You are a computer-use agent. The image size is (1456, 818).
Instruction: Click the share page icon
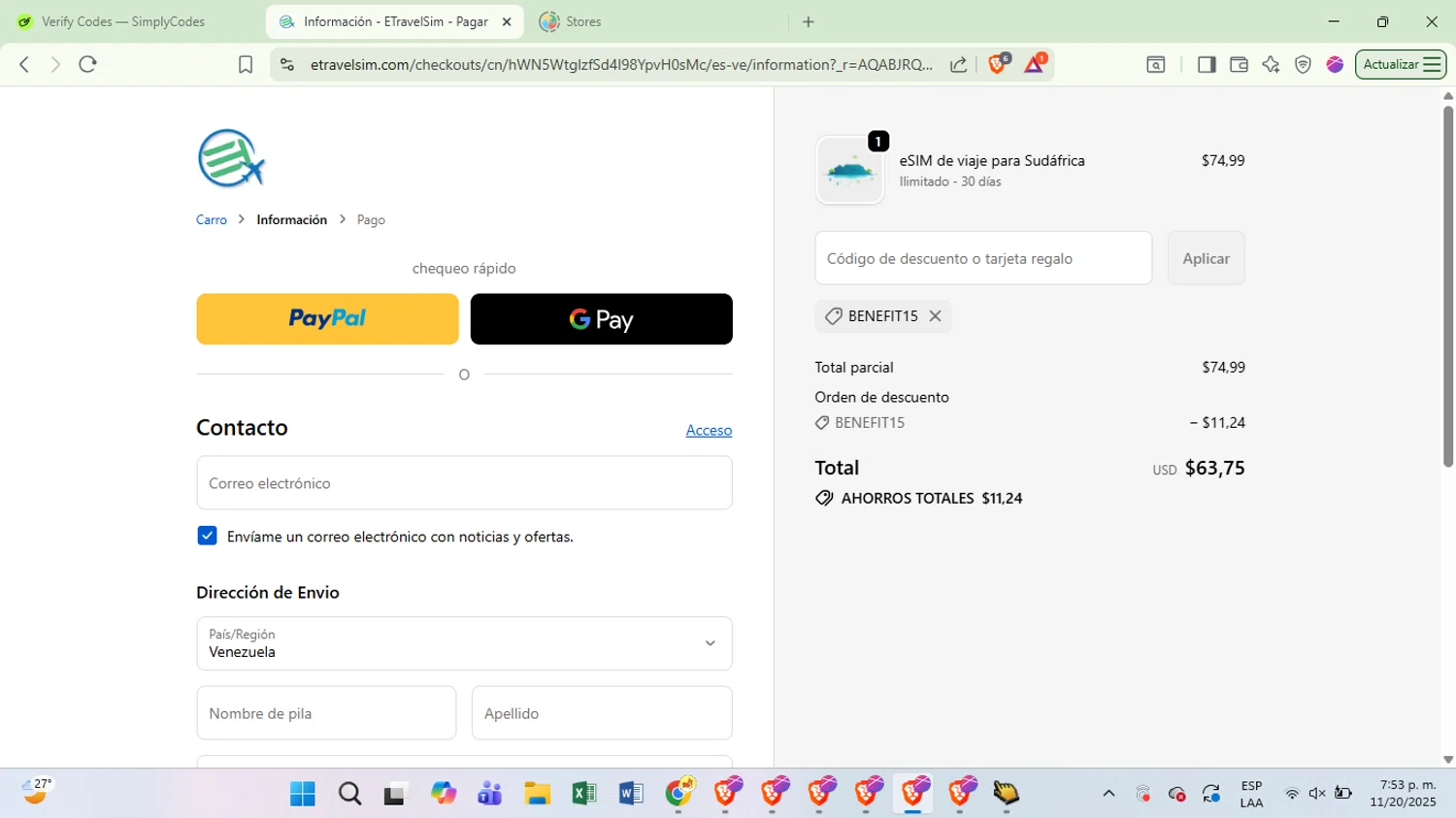pyautogui.click(x=958, y=64)
